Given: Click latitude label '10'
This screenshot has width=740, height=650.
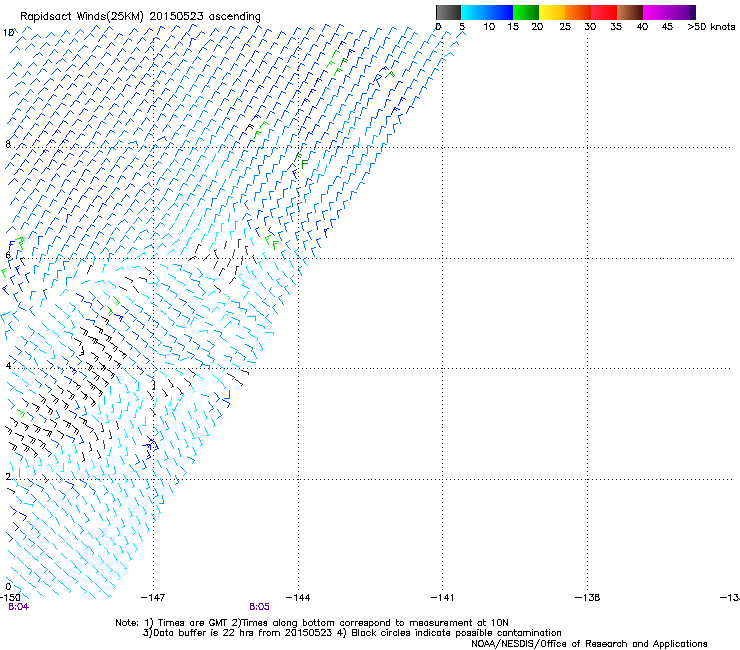Looking at the screenshot, I should pyautogui.click(x=8, y=33).
